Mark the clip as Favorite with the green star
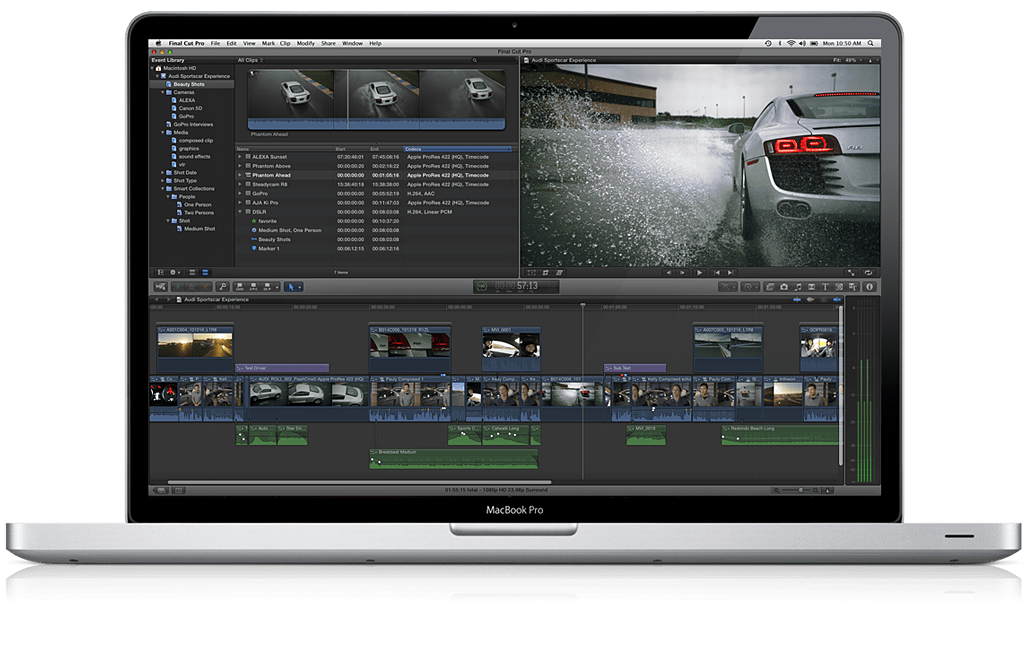 pos(177,287)
